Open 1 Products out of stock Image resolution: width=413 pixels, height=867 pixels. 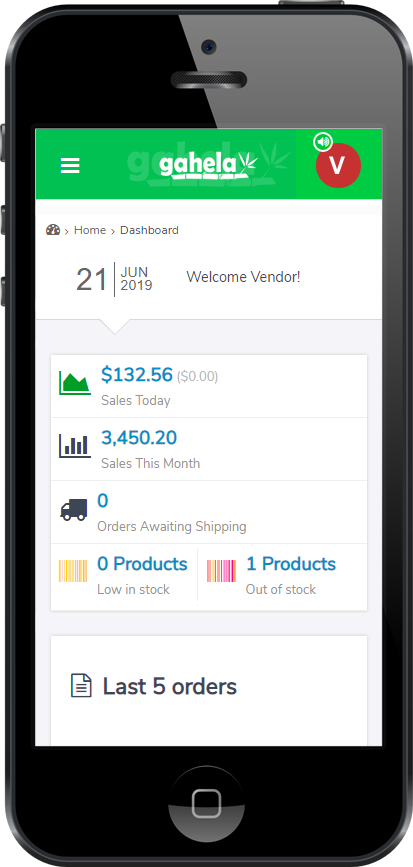point(291,564)
